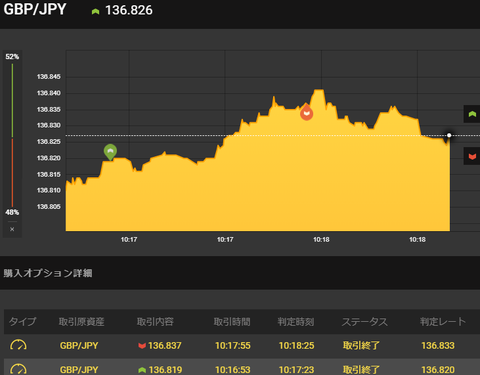Sort by 取引原資産 column header
The height and width of the screenshot is (375, 480).
click(82, 322)
